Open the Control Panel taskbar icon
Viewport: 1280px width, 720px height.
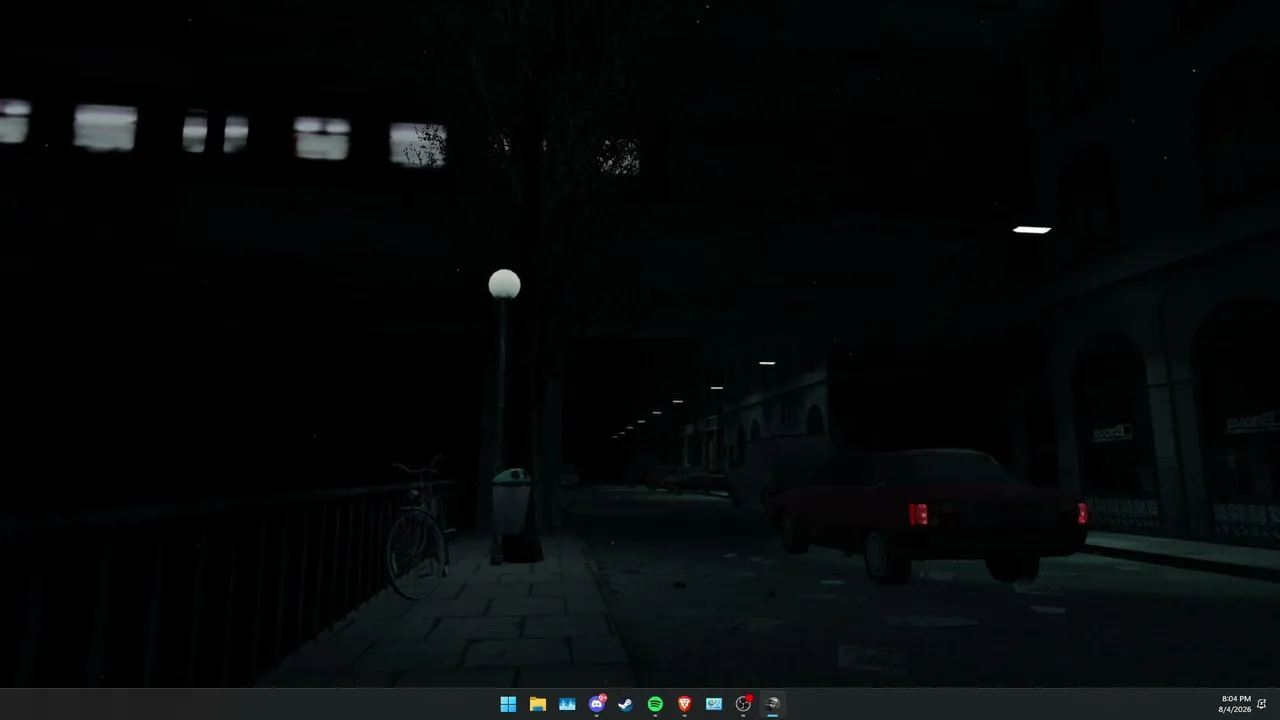point(714,704)
